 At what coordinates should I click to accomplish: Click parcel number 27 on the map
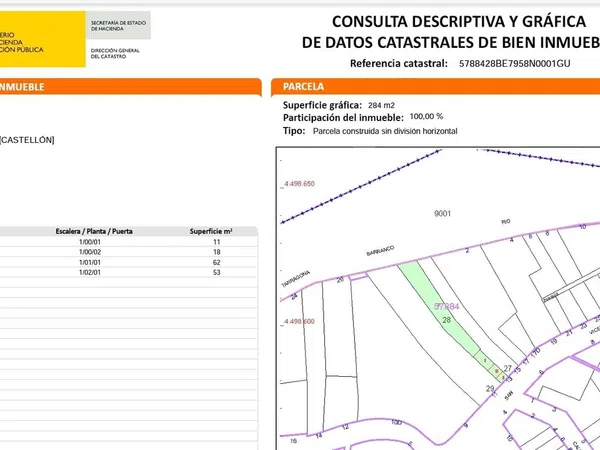pyautogui.click(x=507, y=368)
